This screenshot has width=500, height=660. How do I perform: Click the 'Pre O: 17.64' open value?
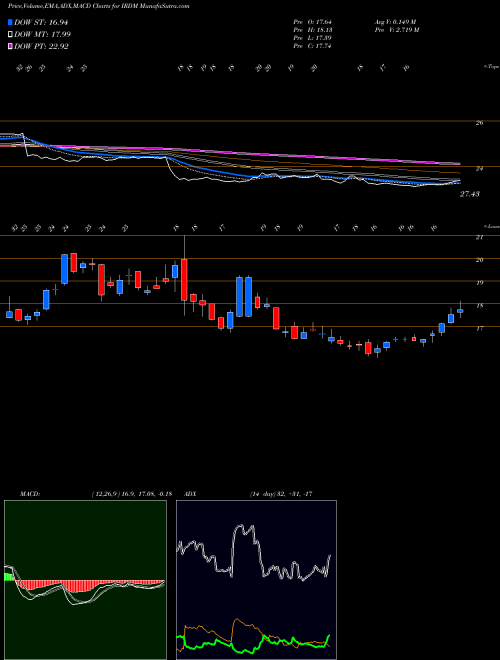point(313,22)
